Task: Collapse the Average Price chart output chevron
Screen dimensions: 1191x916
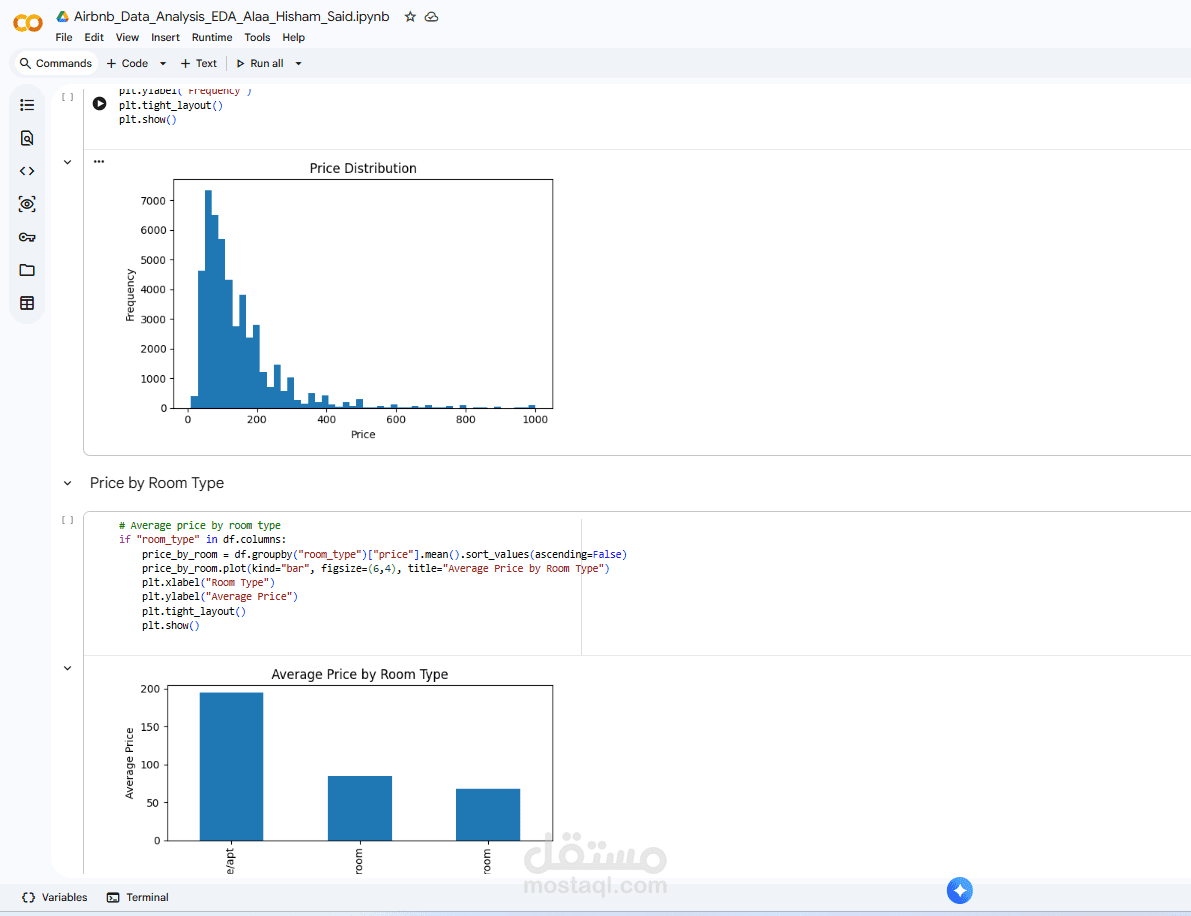Action: pos(68,668)
